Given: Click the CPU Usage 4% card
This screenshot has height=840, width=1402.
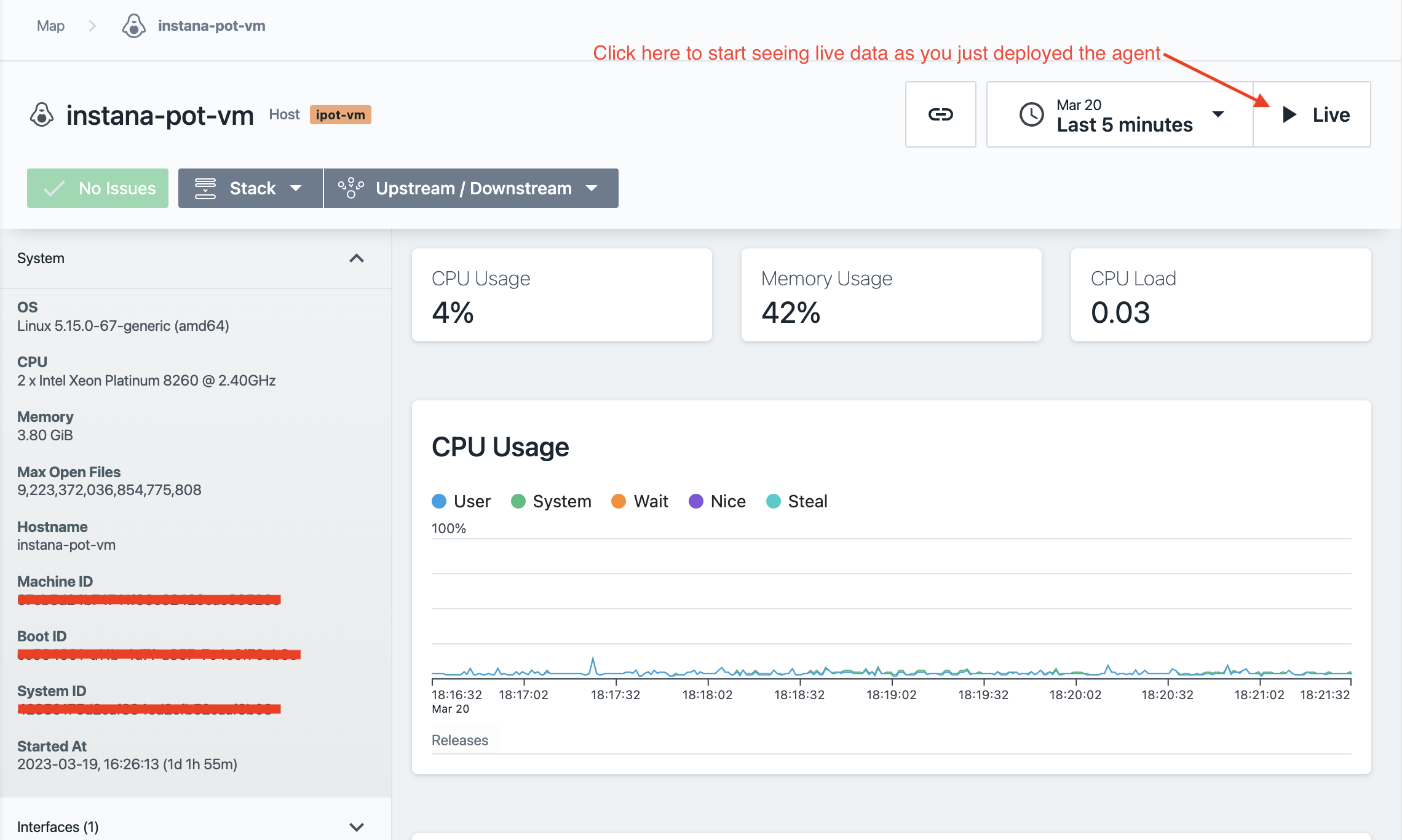Looking at the screenshot, I should click(x=562, y=295).
